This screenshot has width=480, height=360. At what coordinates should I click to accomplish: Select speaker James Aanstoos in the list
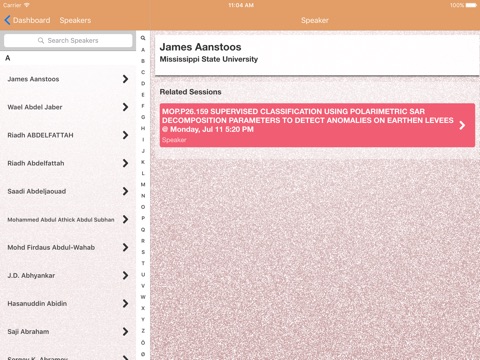[x=68, y=79]
